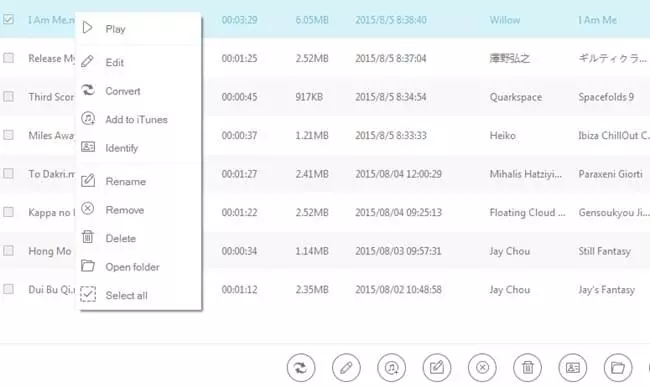Click the Convert icon in the bottom toolbar

click(301, 368)
